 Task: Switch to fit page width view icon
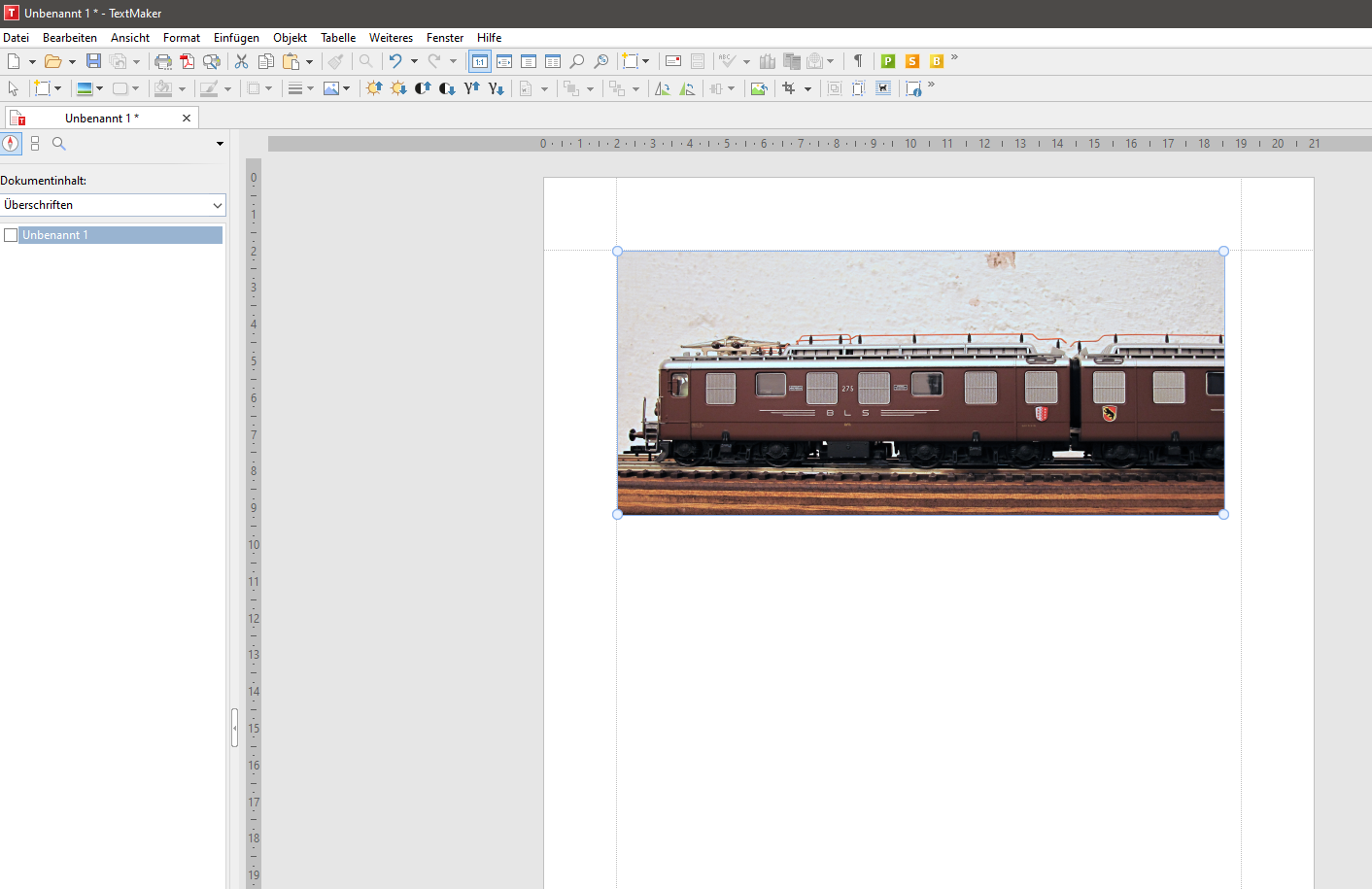pyautogui.click(x=504, y=61)
